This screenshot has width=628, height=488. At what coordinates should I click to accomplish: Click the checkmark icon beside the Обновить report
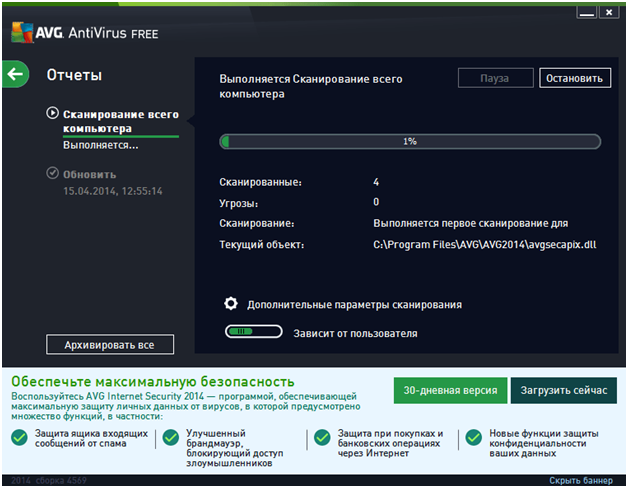pyautogui.click(x=52, y=173)
